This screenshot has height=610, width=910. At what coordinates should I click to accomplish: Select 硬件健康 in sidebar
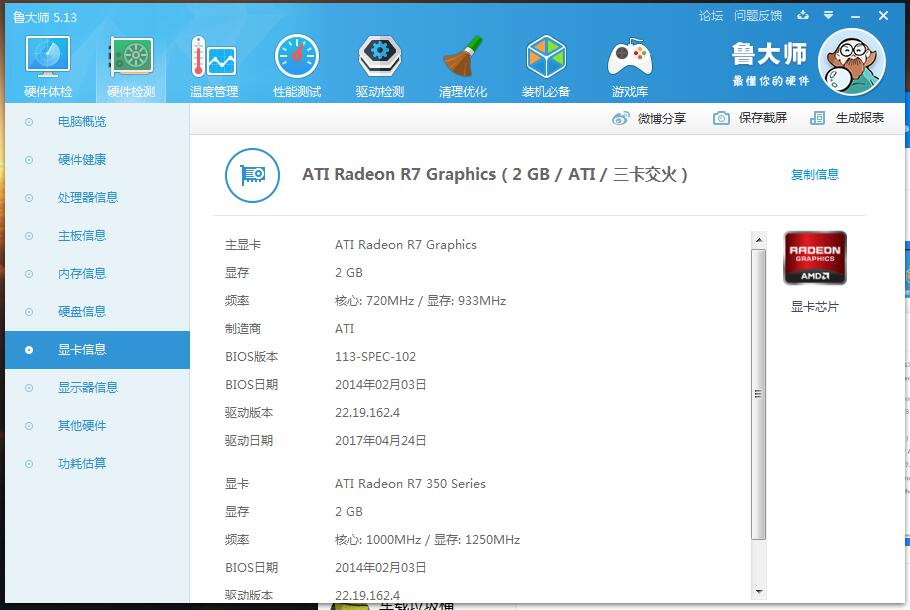click(x=98, y=160)
